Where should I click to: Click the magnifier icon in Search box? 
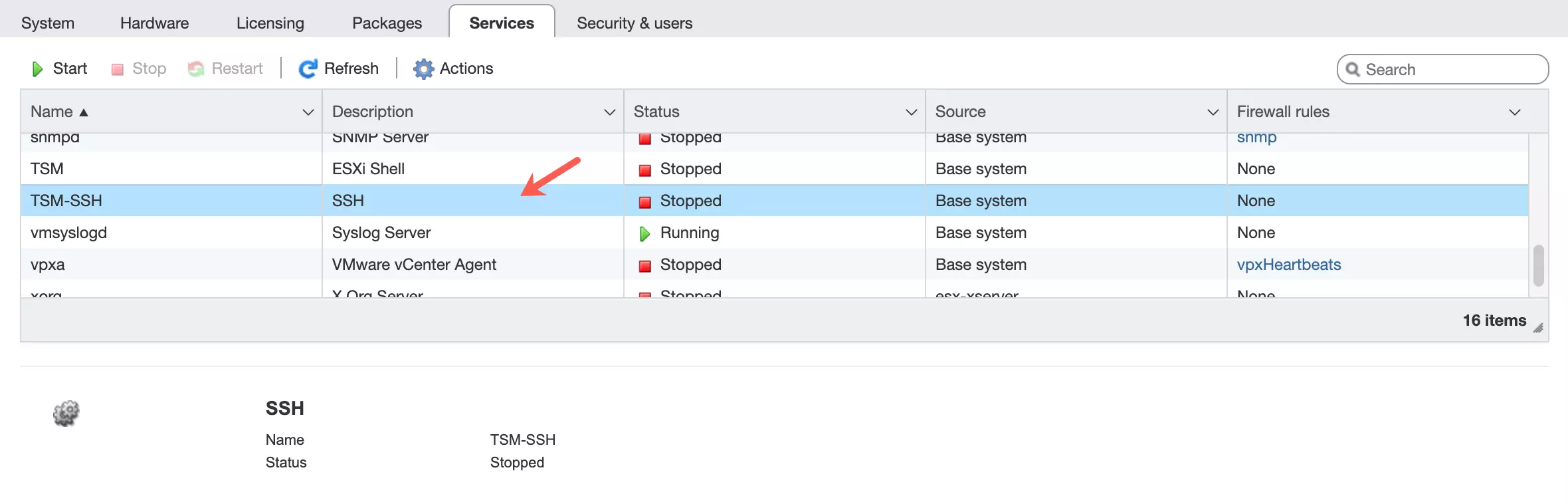pyautogui.click(x=1352, y=70)
